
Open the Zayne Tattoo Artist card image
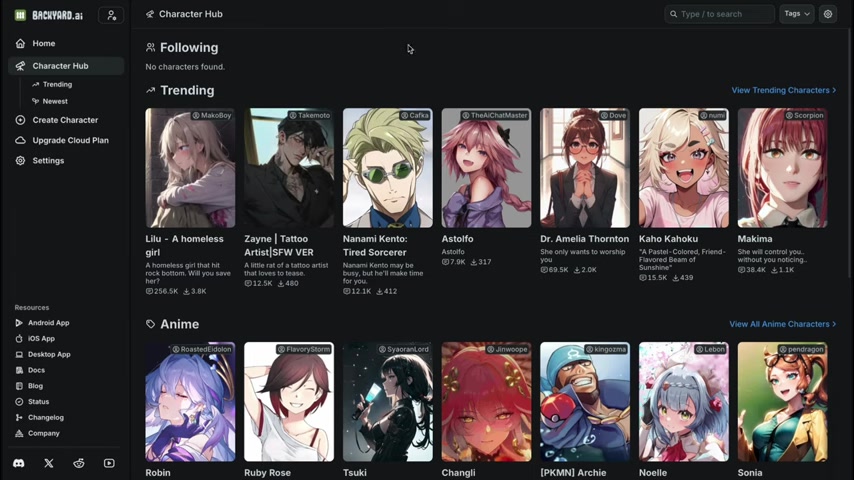point(289,168)
